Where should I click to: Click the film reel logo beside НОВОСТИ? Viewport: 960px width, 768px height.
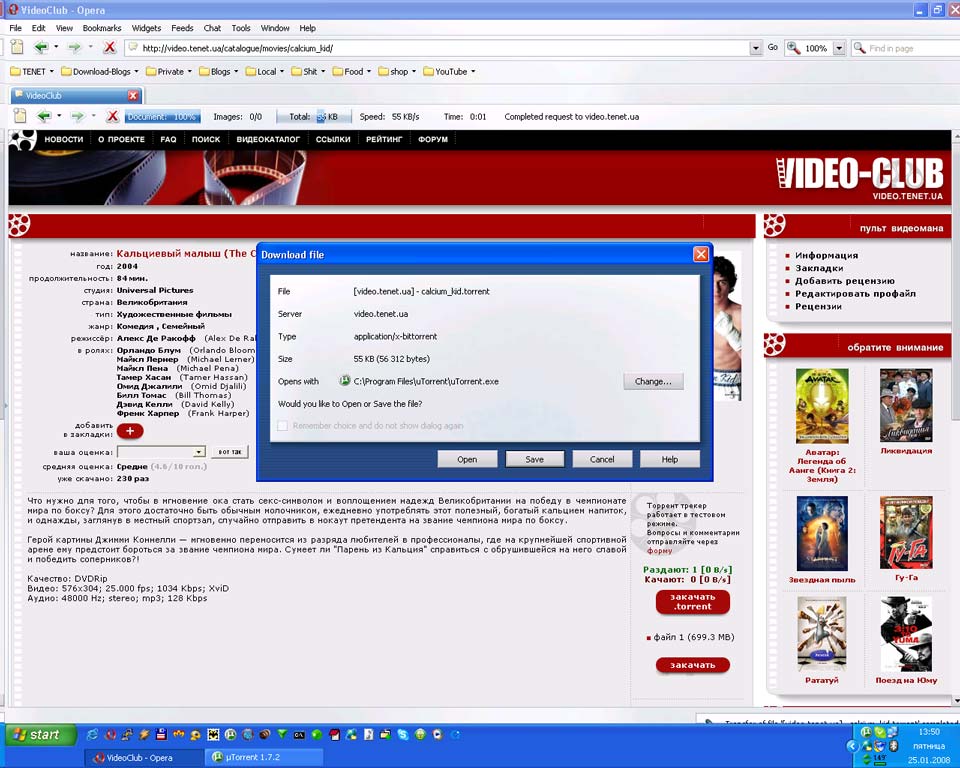[x=23, y=140]
